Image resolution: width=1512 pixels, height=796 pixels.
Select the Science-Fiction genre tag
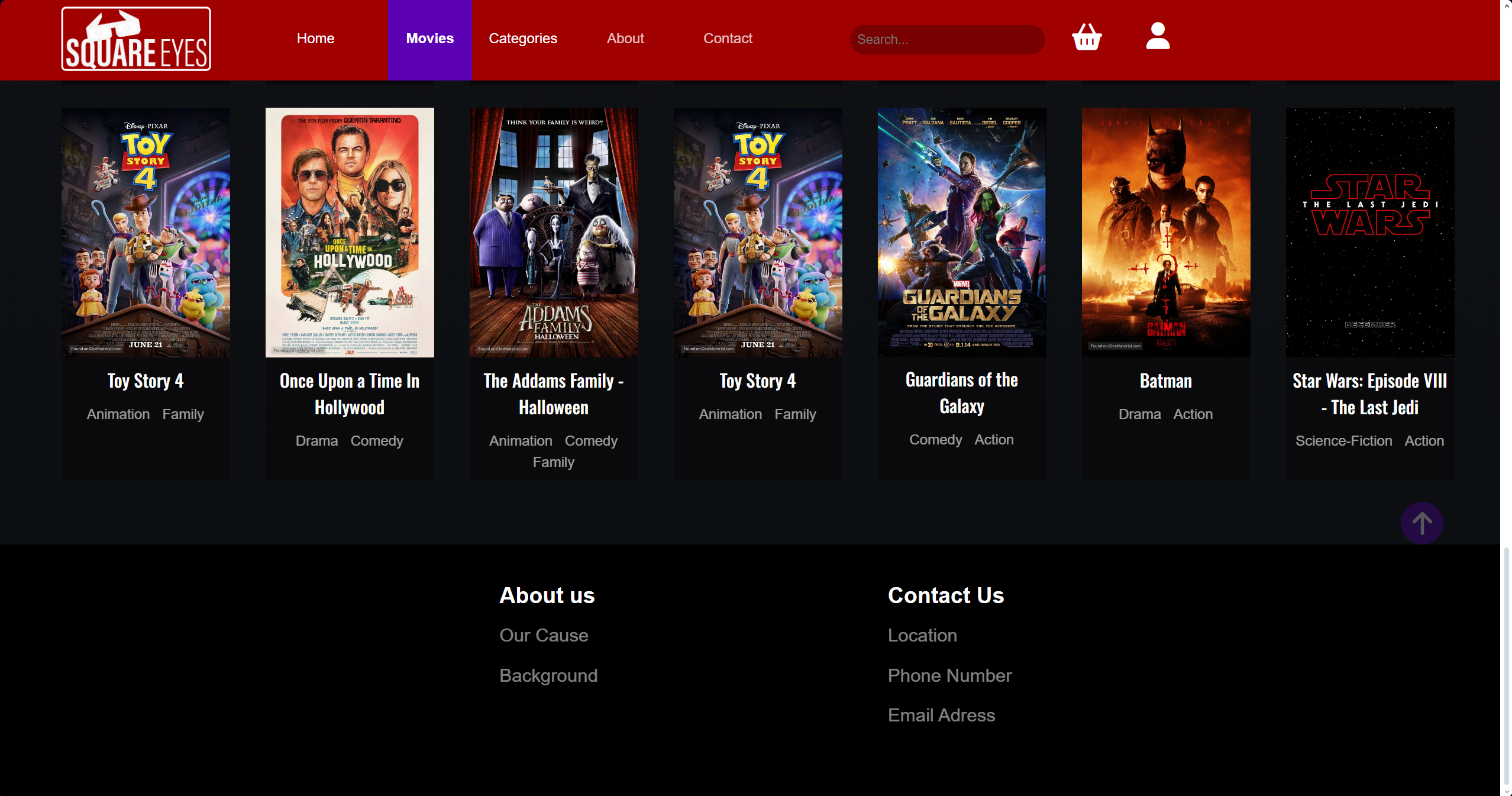(1343, 440)
